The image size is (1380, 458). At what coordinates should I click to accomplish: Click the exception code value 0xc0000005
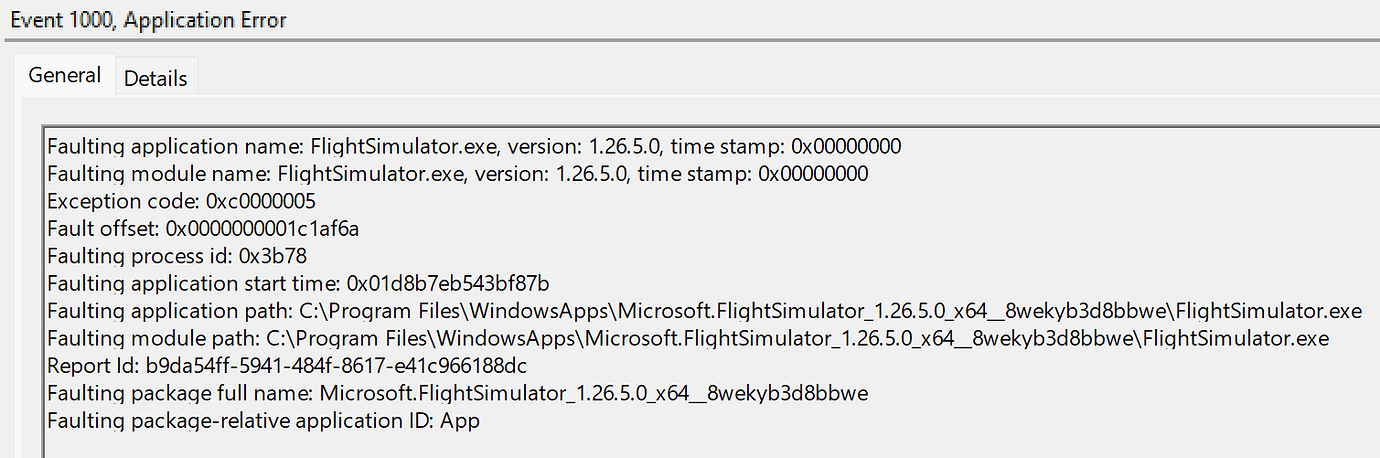click(261, 201)
